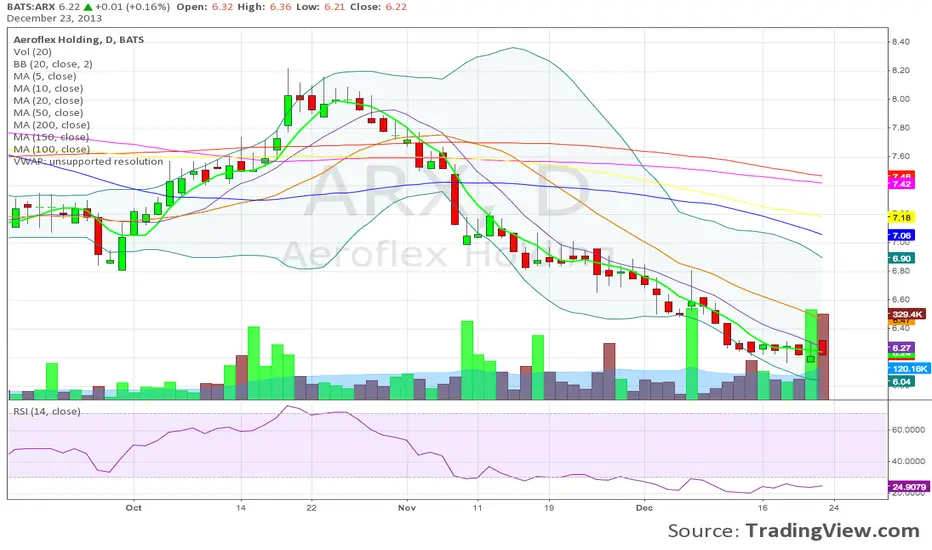This screenshot has height=550, width=932.
Task: Select the MA (200, close) legend entry
Action: point(52,125)
